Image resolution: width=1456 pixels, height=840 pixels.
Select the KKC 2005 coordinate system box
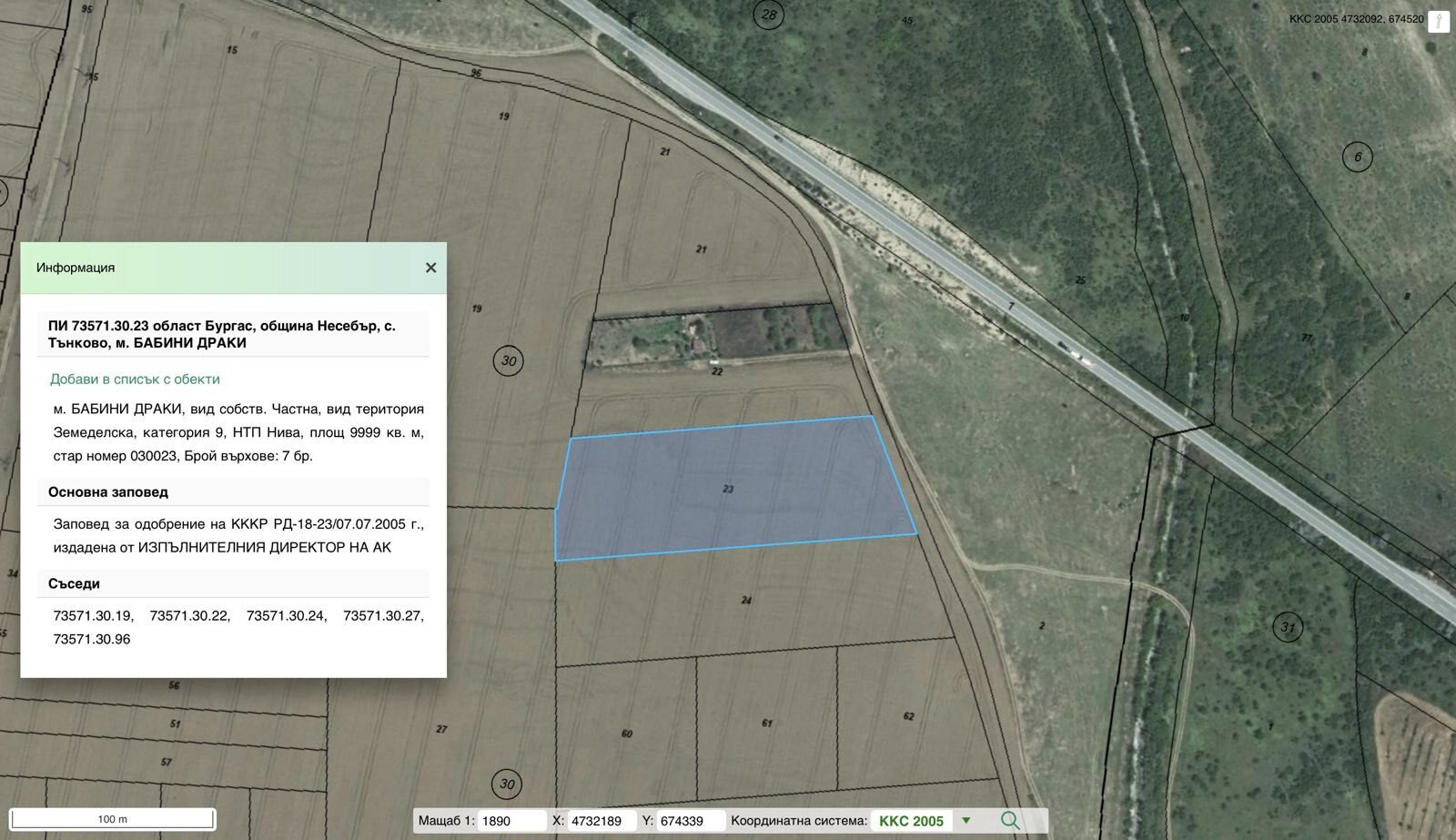(x=911, y=821)
